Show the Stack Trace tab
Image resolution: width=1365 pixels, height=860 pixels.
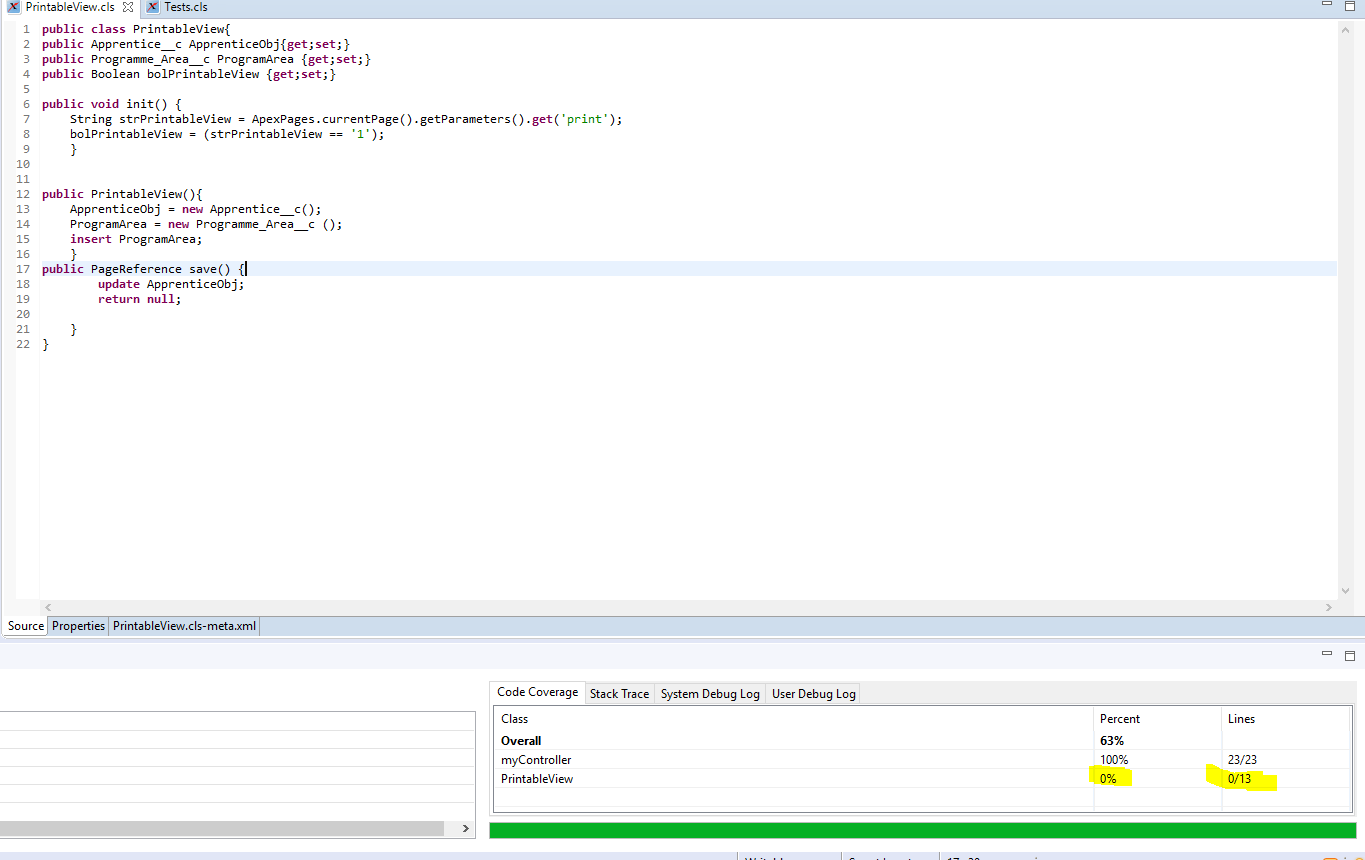point(619,693)
